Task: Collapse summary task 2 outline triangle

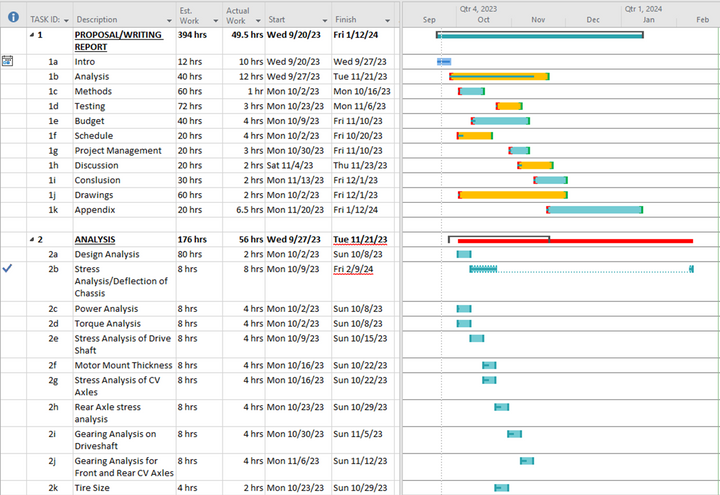Action: point(32,239)
